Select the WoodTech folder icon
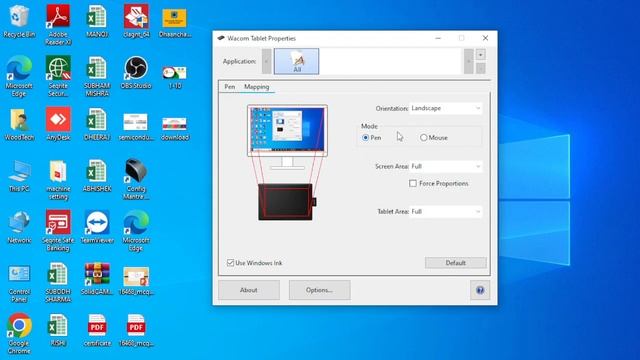Image resolution: width=640 pixels, height=360 pixels. pyautogui.click(x=19, y=124)
